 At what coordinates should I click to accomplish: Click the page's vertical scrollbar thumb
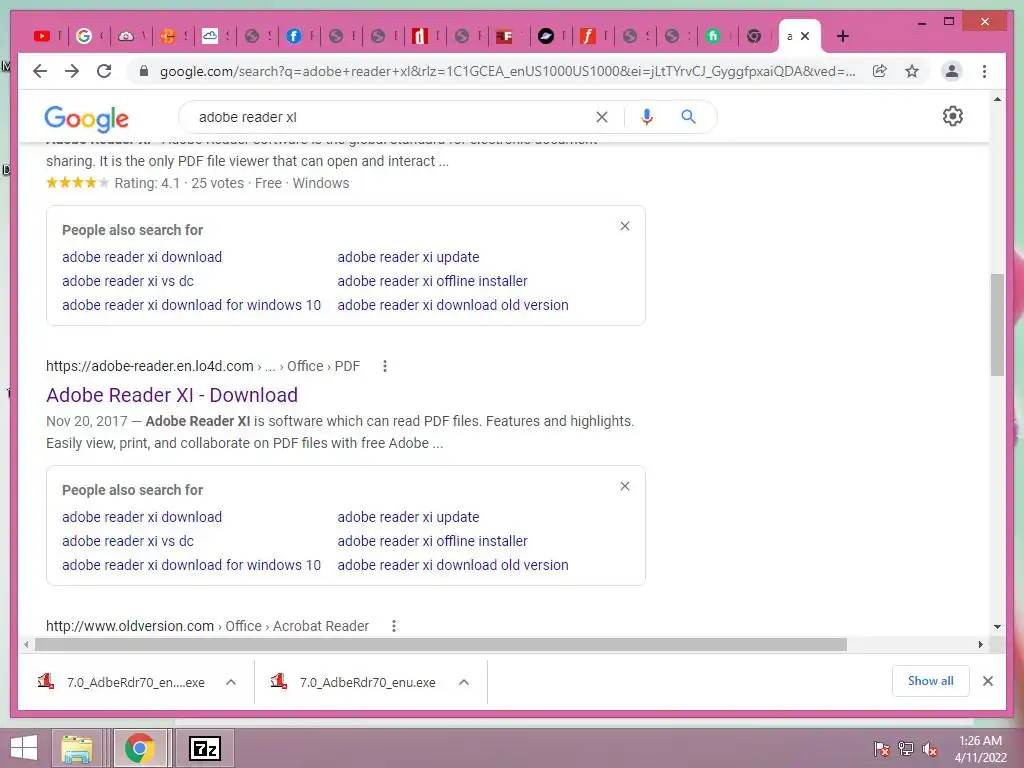click(997, 325)
